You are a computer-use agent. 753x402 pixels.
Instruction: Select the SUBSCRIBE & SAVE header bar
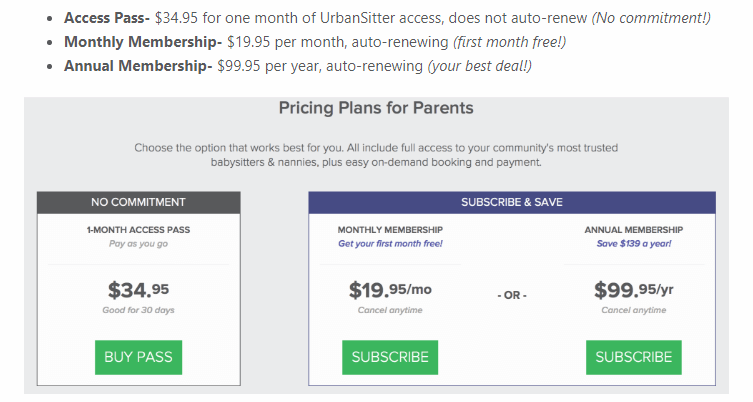coord(512,203)
